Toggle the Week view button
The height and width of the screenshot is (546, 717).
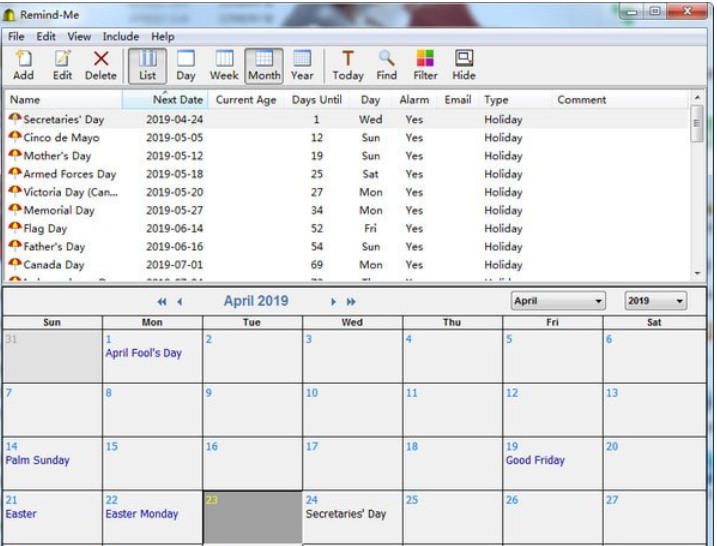coord(224,60)
